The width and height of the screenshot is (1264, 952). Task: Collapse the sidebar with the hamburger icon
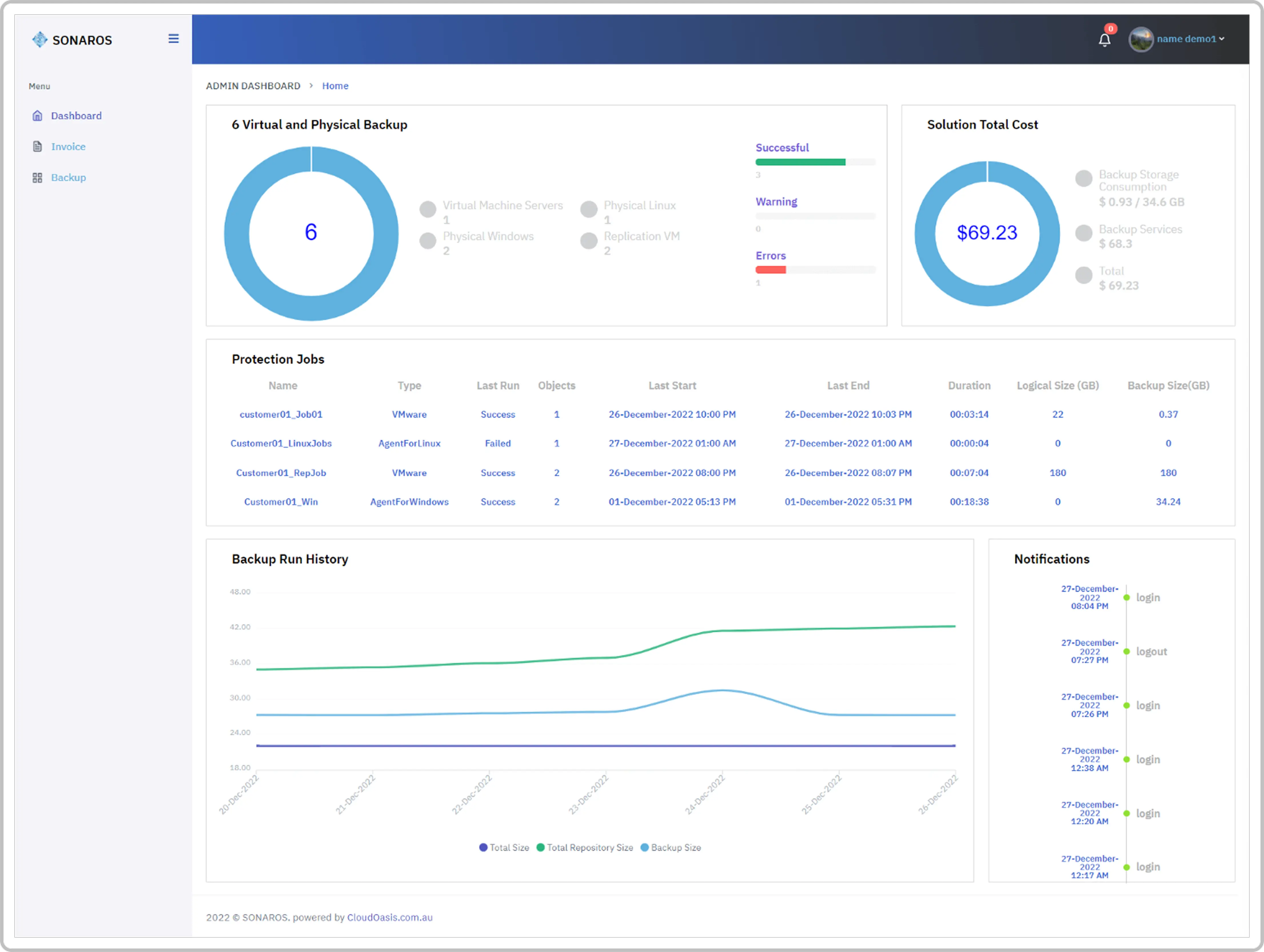pyautogui.click(x=173, y=38)
